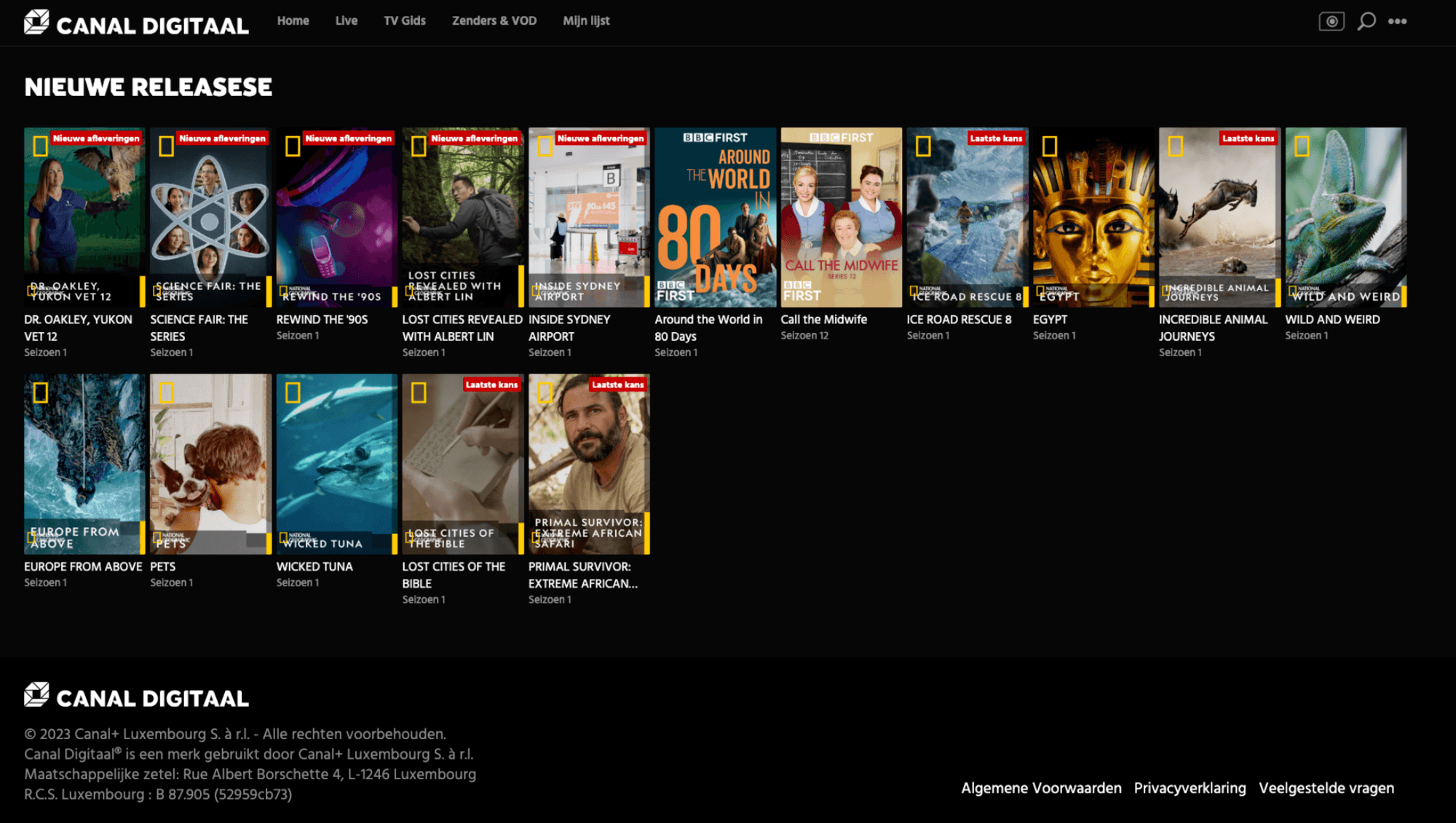Open the search magnifier icon
Image resolution: width=1456 pixels, height=823 pixels.
[x=1366, y=21]
